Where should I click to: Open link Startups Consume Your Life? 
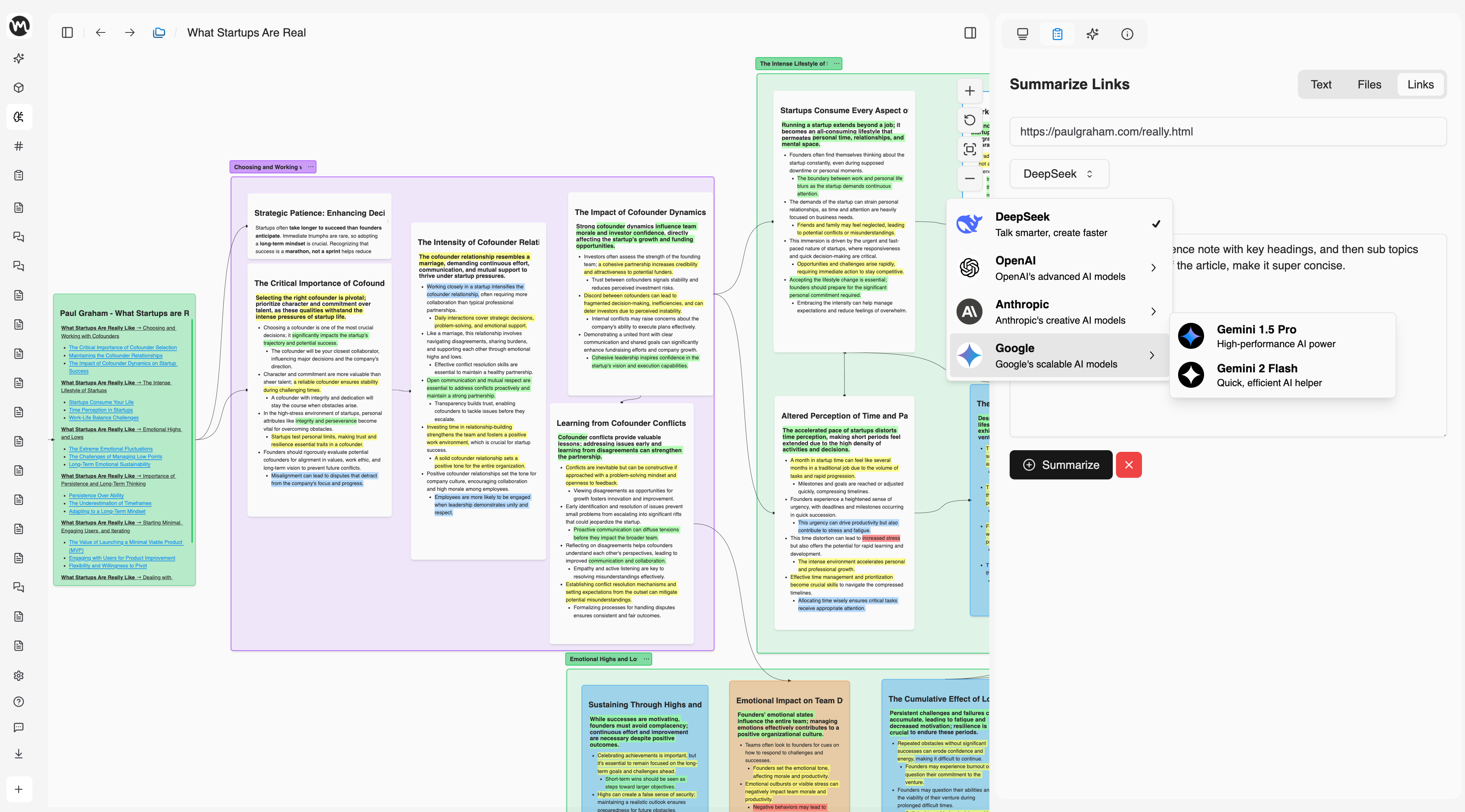click(x=101, y=402)
